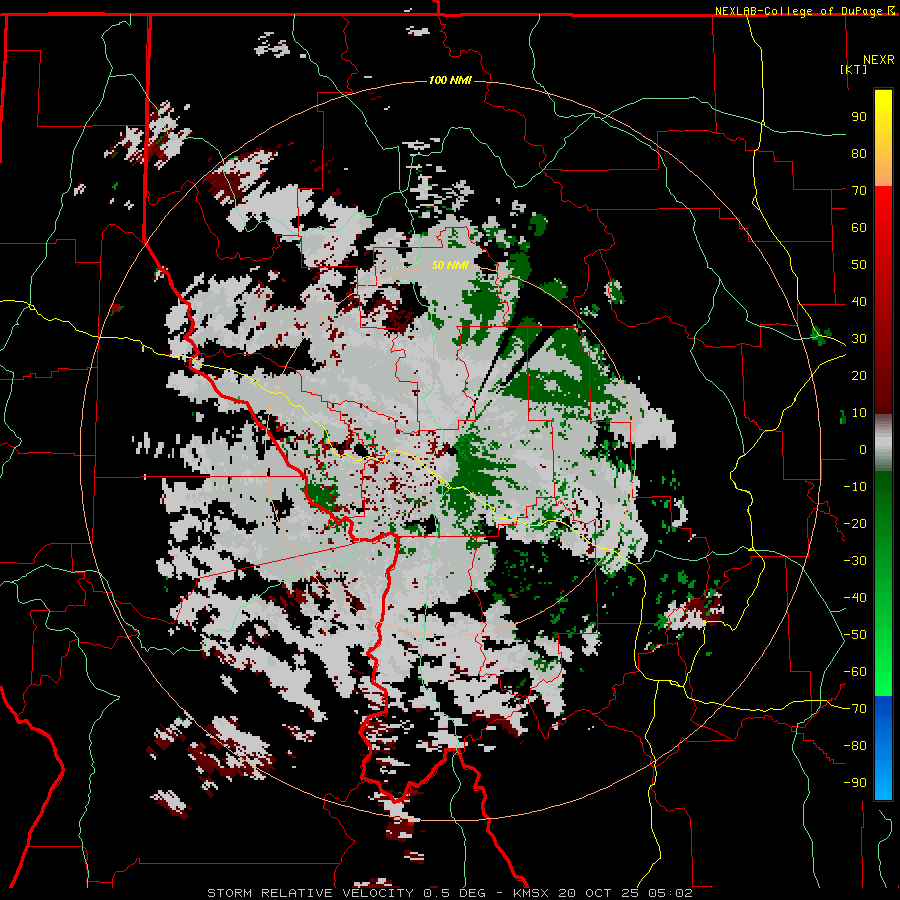Click the 50 NMI range ring label

click(x=451, y=265)
